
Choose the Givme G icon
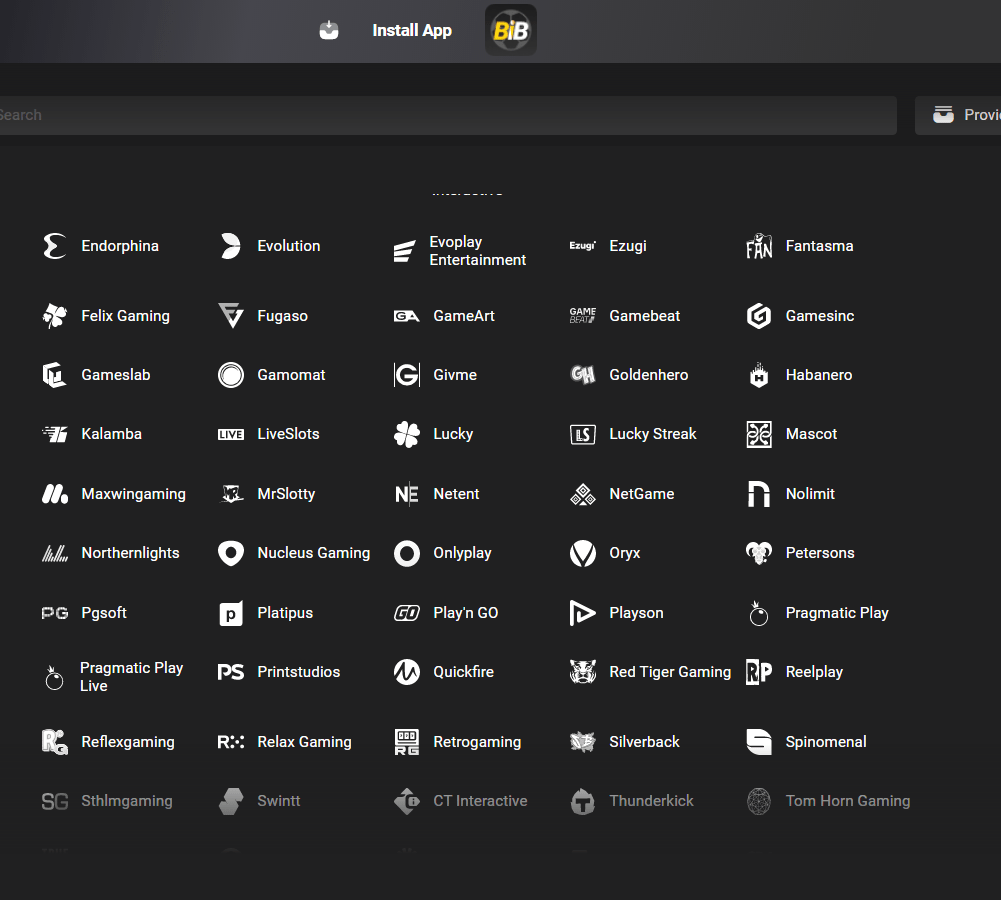click(406, 375)
